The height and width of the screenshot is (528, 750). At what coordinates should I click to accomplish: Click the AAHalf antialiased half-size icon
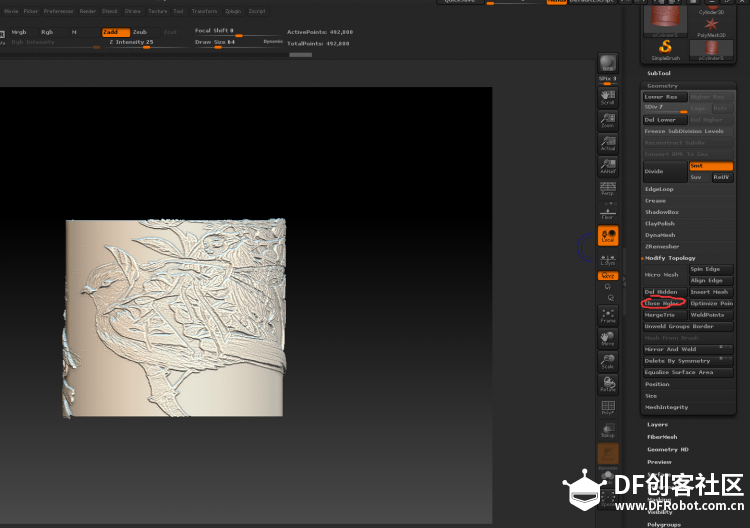click(x=608, y=166)
